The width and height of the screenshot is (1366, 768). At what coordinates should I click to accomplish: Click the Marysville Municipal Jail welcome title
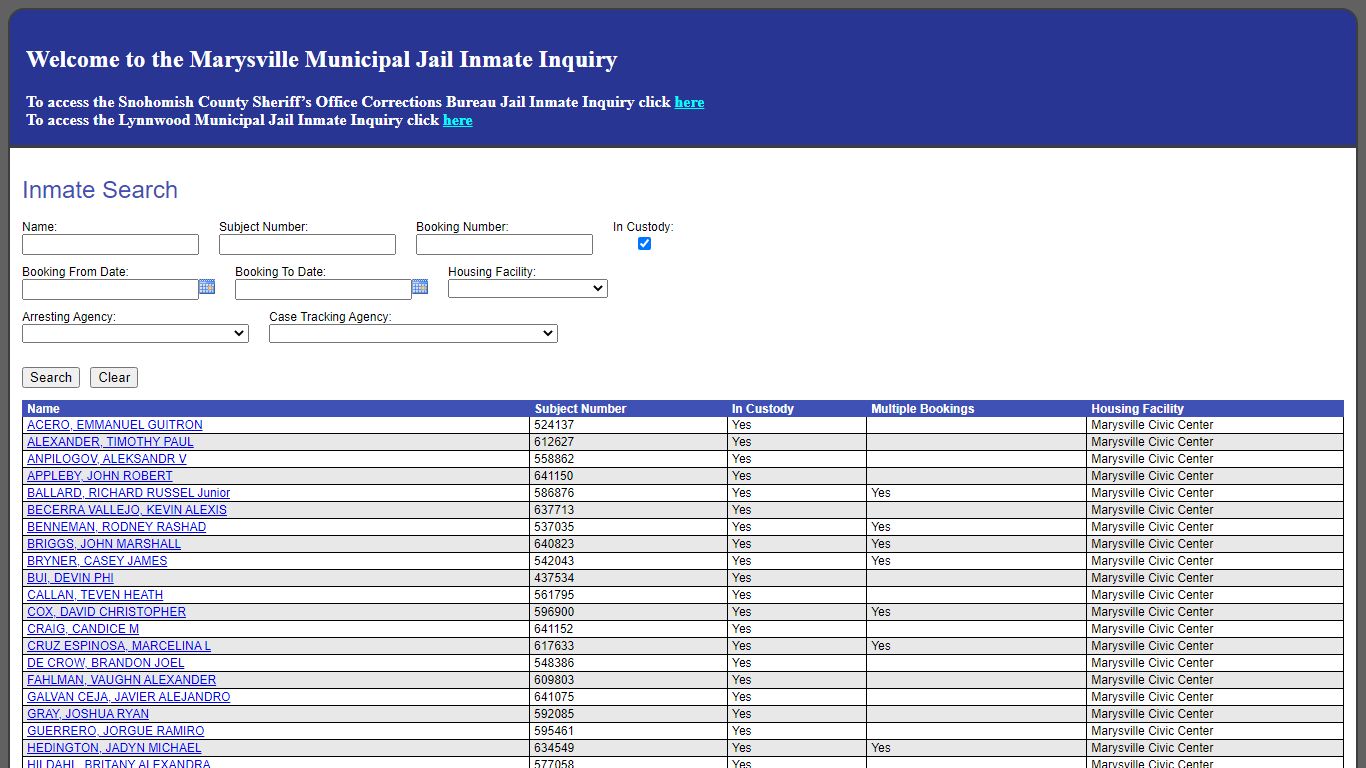321,60
